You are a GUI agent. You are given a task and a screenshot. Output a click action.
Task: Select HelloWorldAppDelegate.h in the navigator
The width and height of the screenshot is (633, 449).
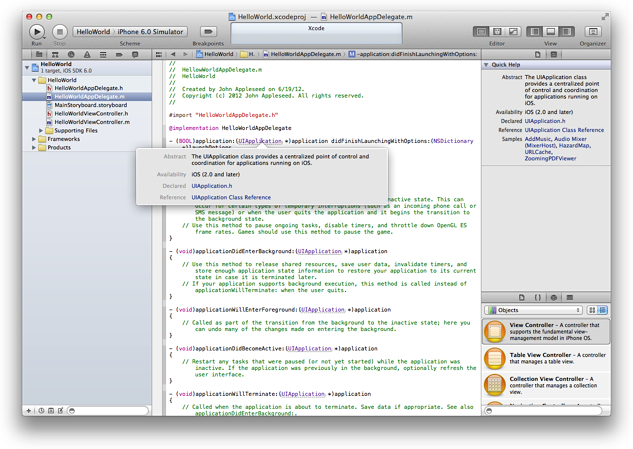(x=88, y=88)
